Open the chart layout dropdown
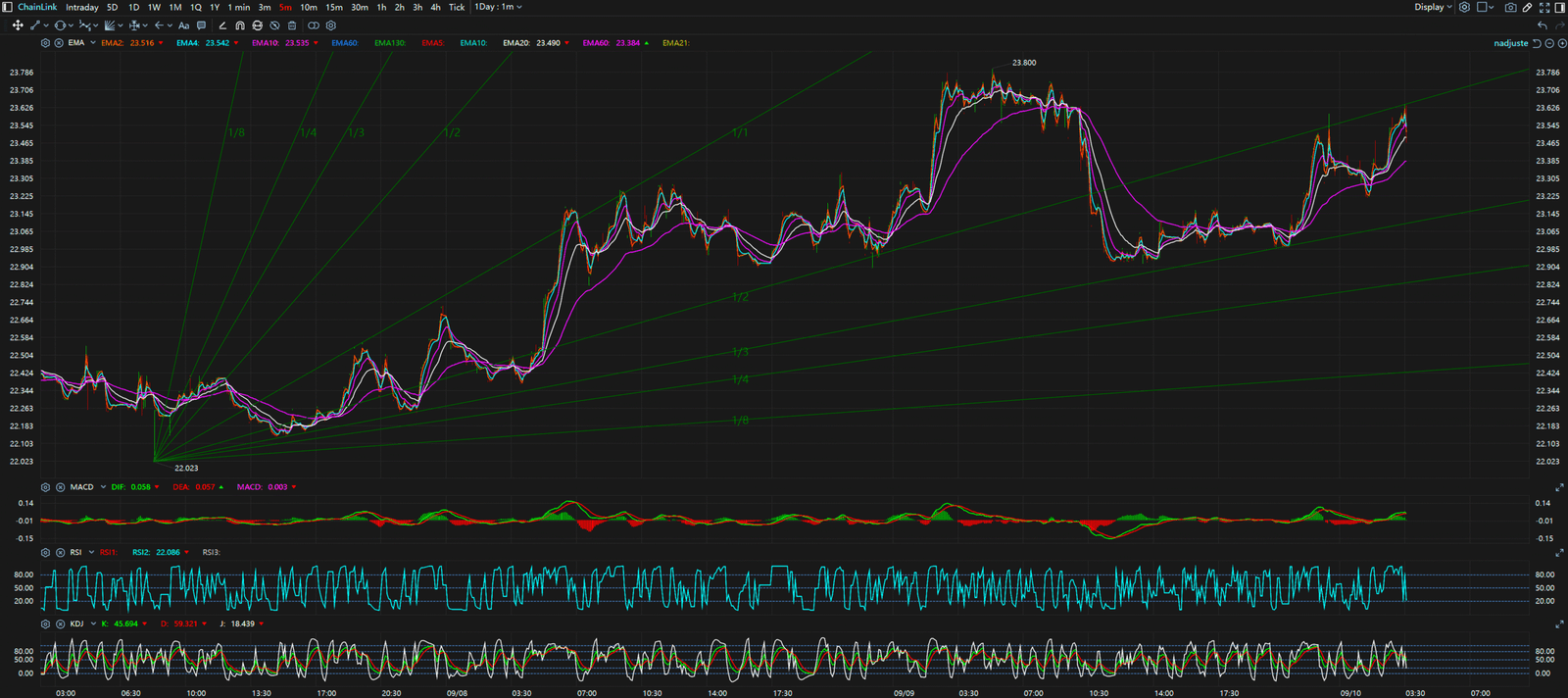 [x=1486, y=7]
